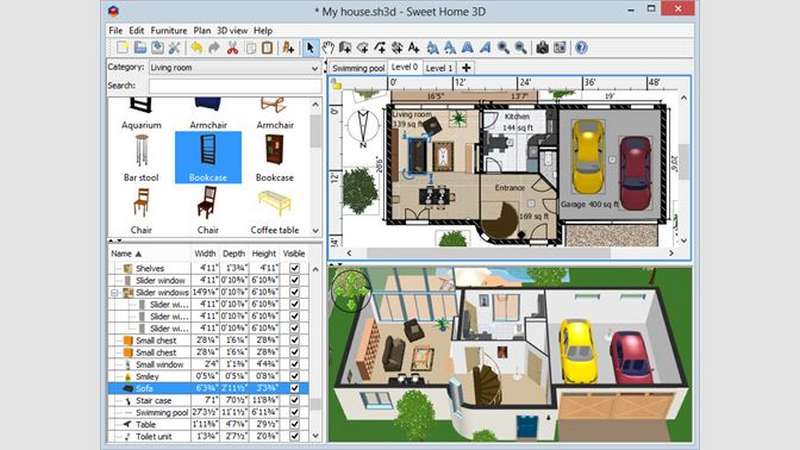
Task: Open Preferences using the tools icon
Action: tap(174, 48)
